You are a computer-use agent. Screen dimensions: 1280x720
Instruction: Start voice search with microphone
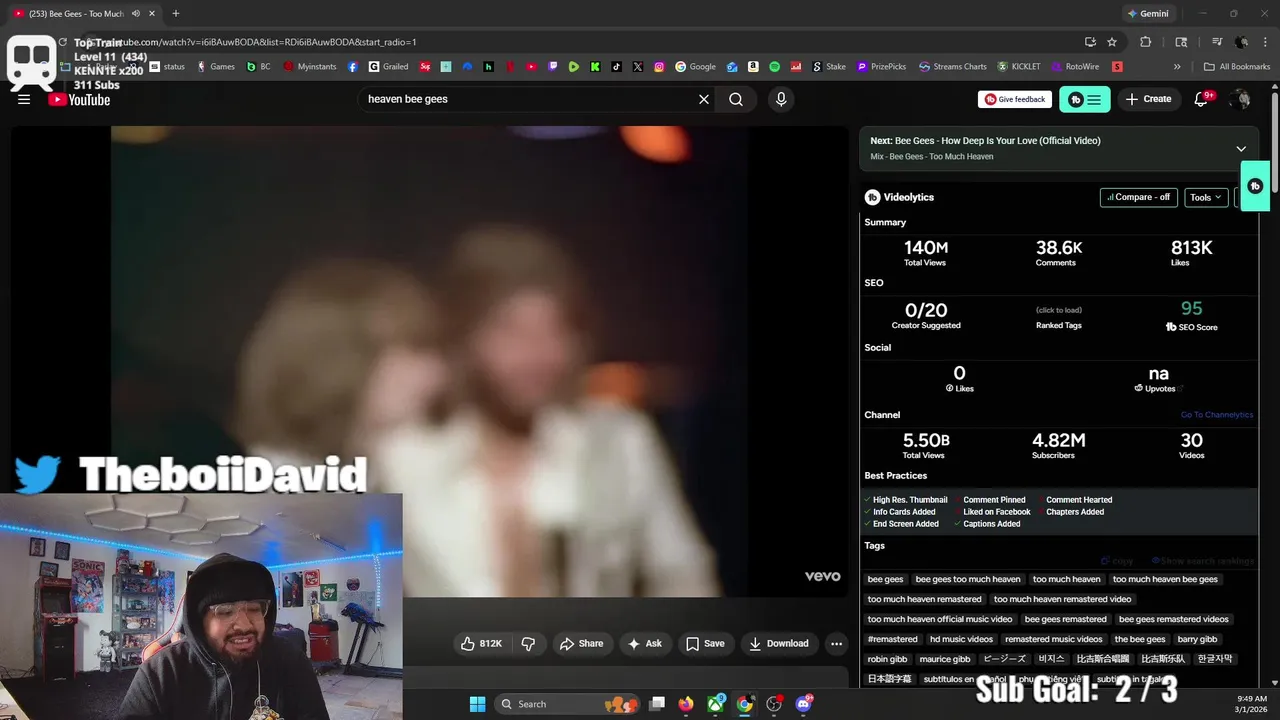(781, 99)
